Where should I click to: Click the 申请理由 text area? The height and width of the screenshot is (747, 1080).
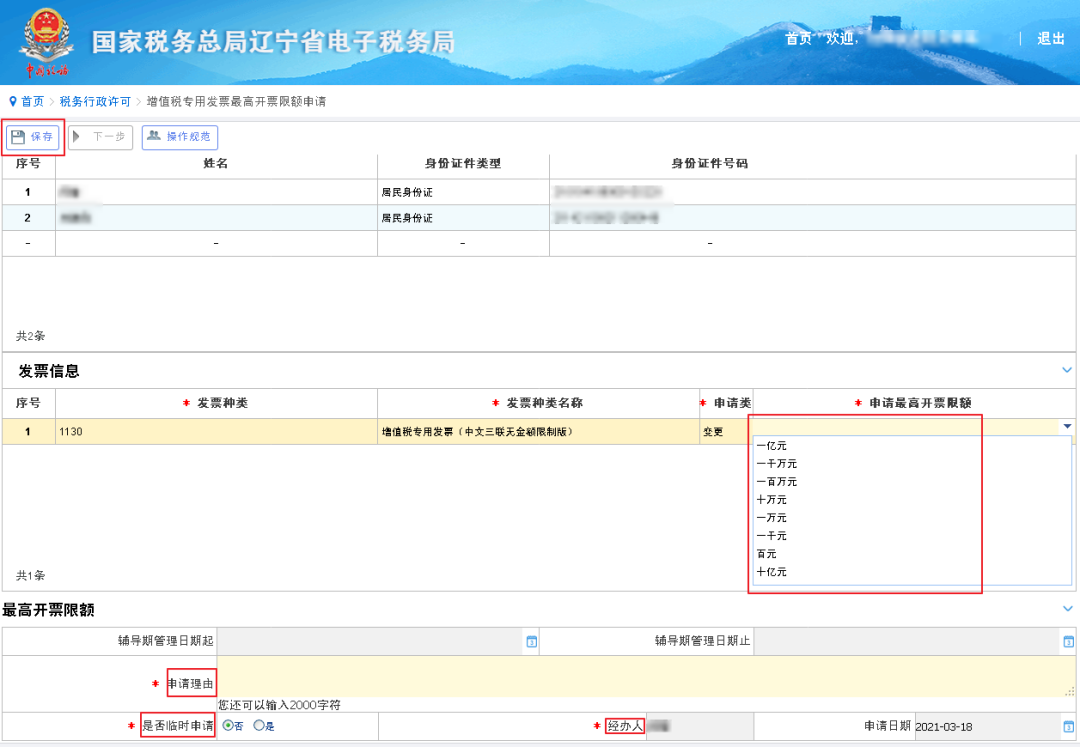(647, 676)
